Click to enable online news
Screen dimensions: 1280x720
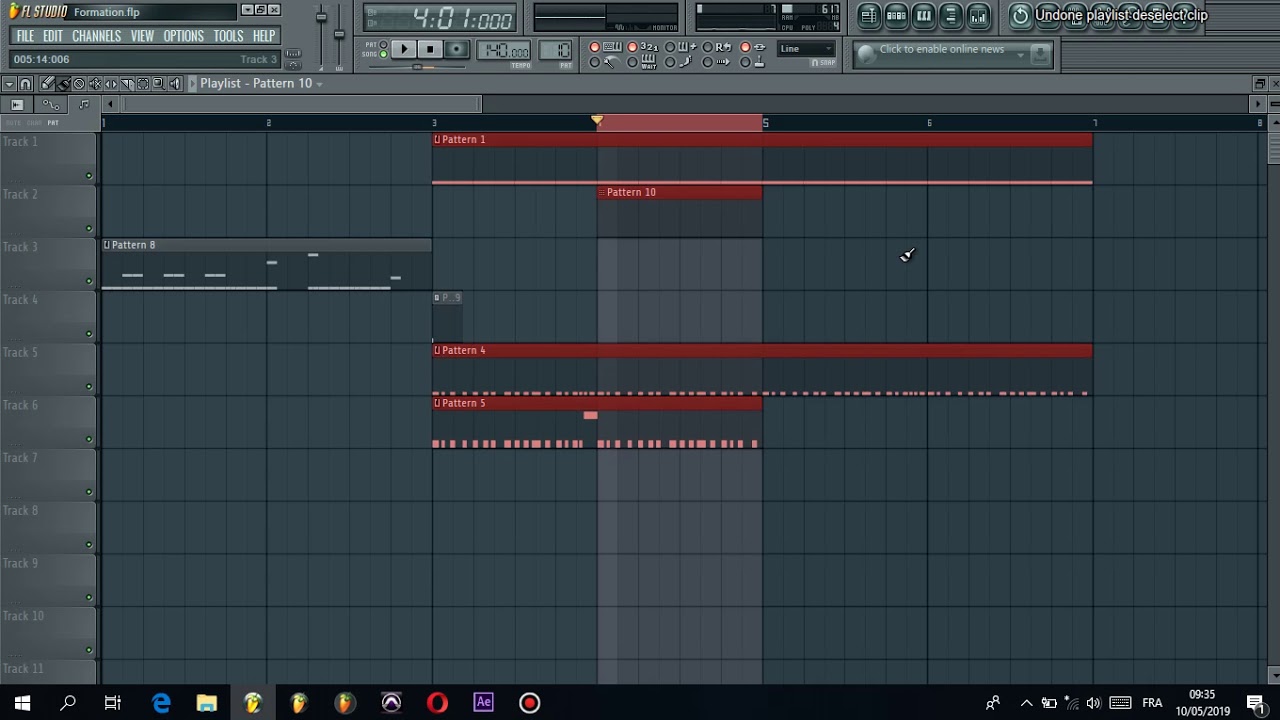(x=941, y=49)
